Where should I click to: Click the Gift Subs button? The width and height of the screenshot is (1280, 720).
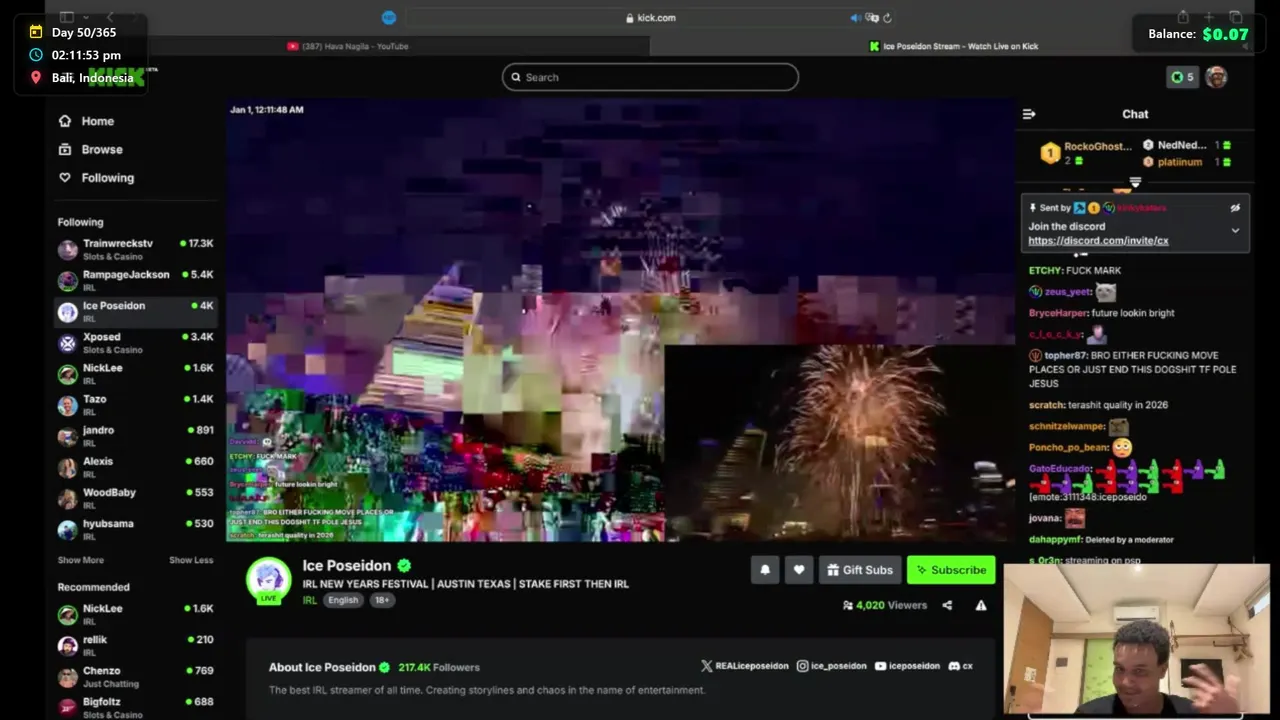[x=860, y=570]
